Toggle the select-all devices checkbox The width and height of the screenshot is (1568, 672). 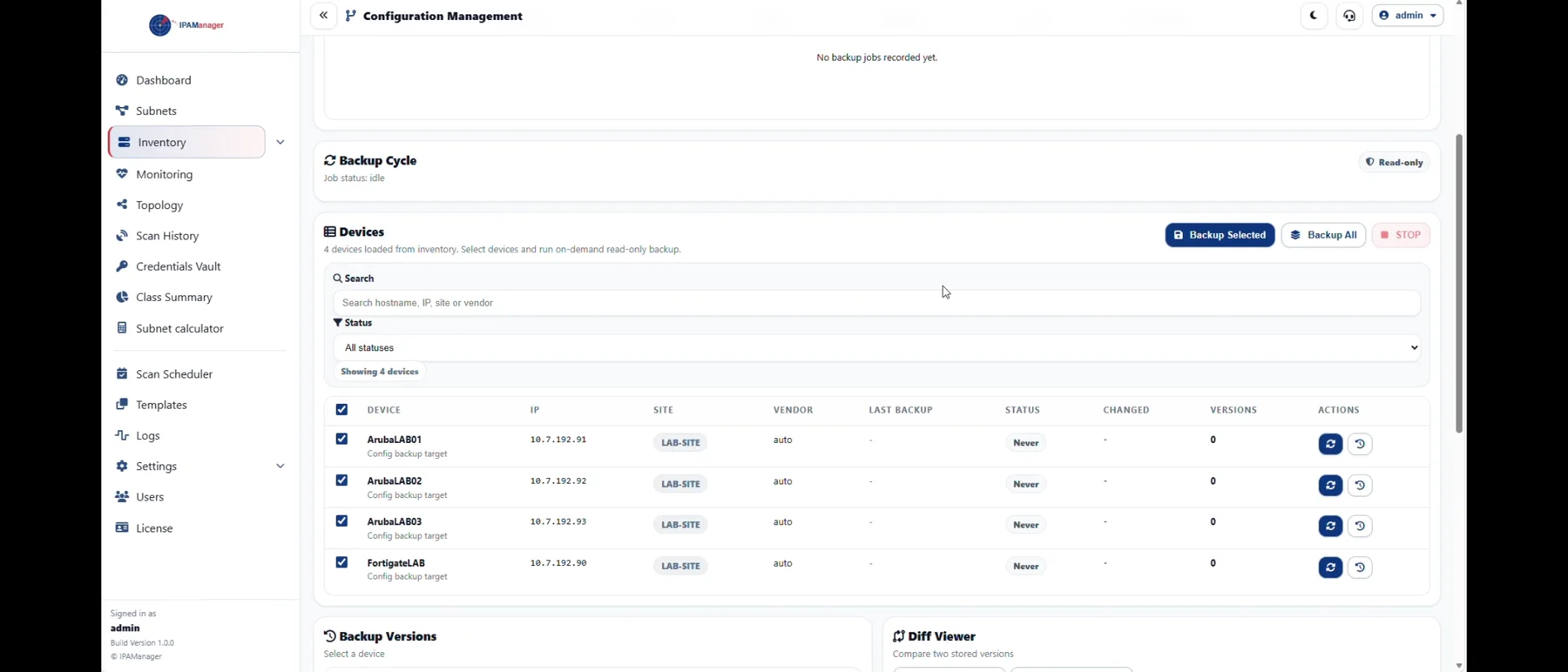pyautogui.click(x=341, y=410)
